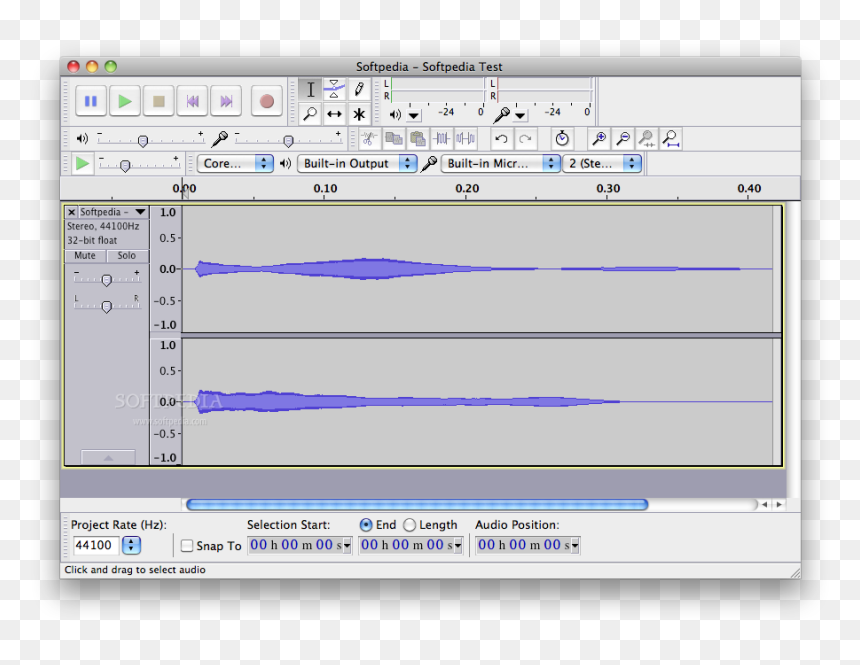Open the input meter dropdown arrow

(x=520, y=116)
